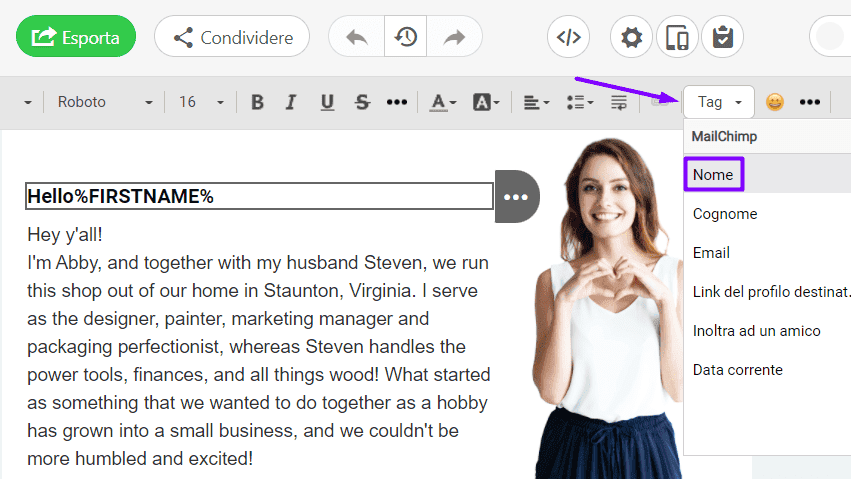Screen dimensions: 851x479
Task: Click the green Esporta button
Action: click(76, 37)
